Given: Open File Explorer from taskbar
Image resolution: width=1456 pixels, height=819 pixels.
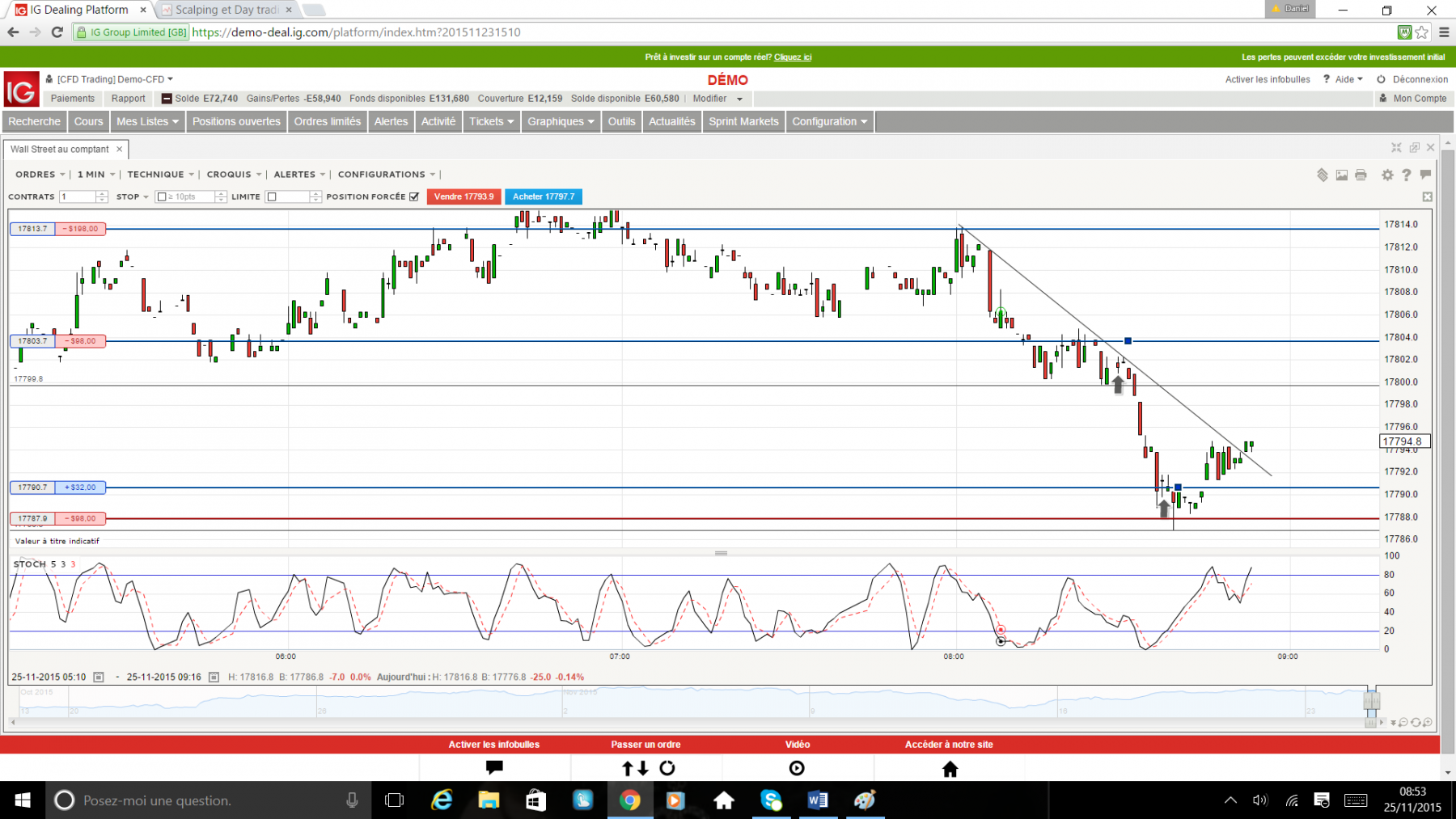Looking at the screenshot, I should coord(489,800).
